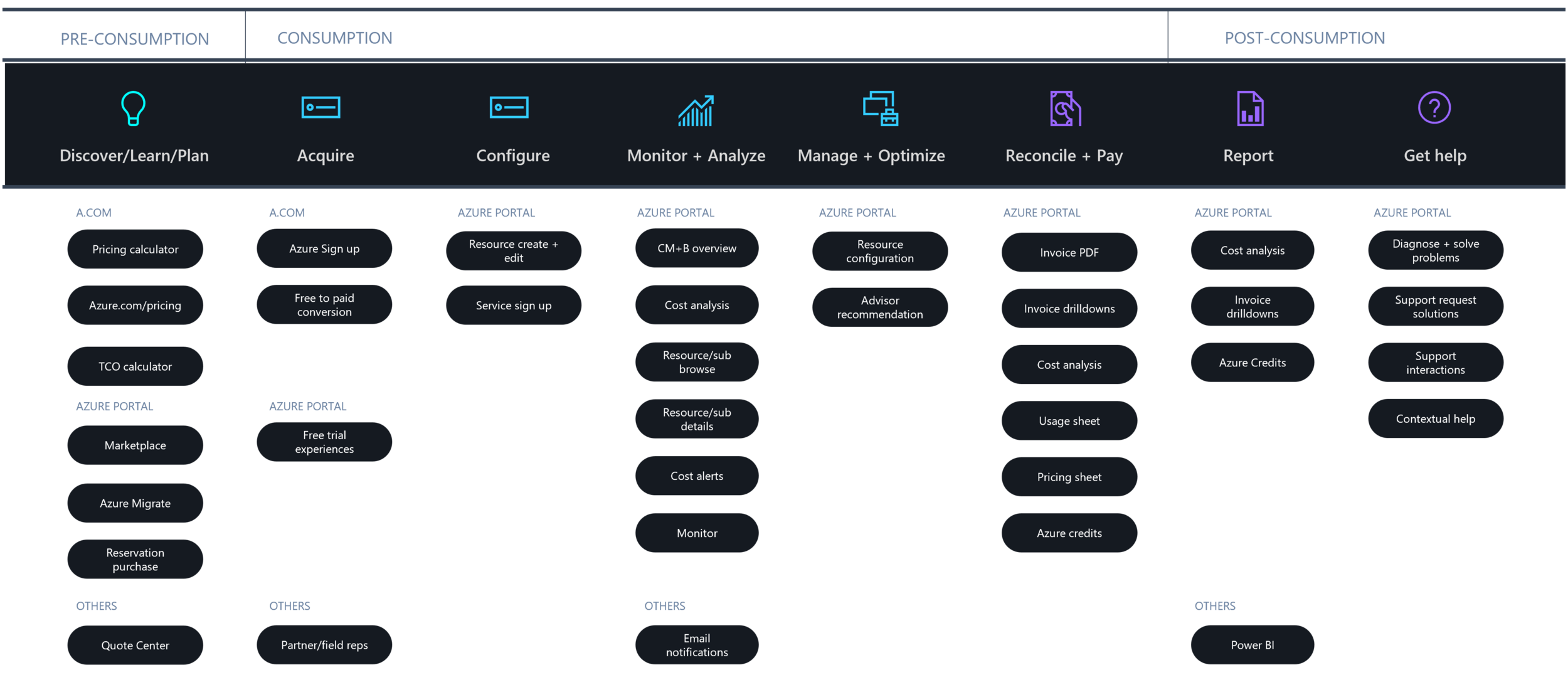1568x697 pixels.
Task: Select the POST-CONSUMPTION header tab
Action: pyautogui.click(x=1304, y=38)
